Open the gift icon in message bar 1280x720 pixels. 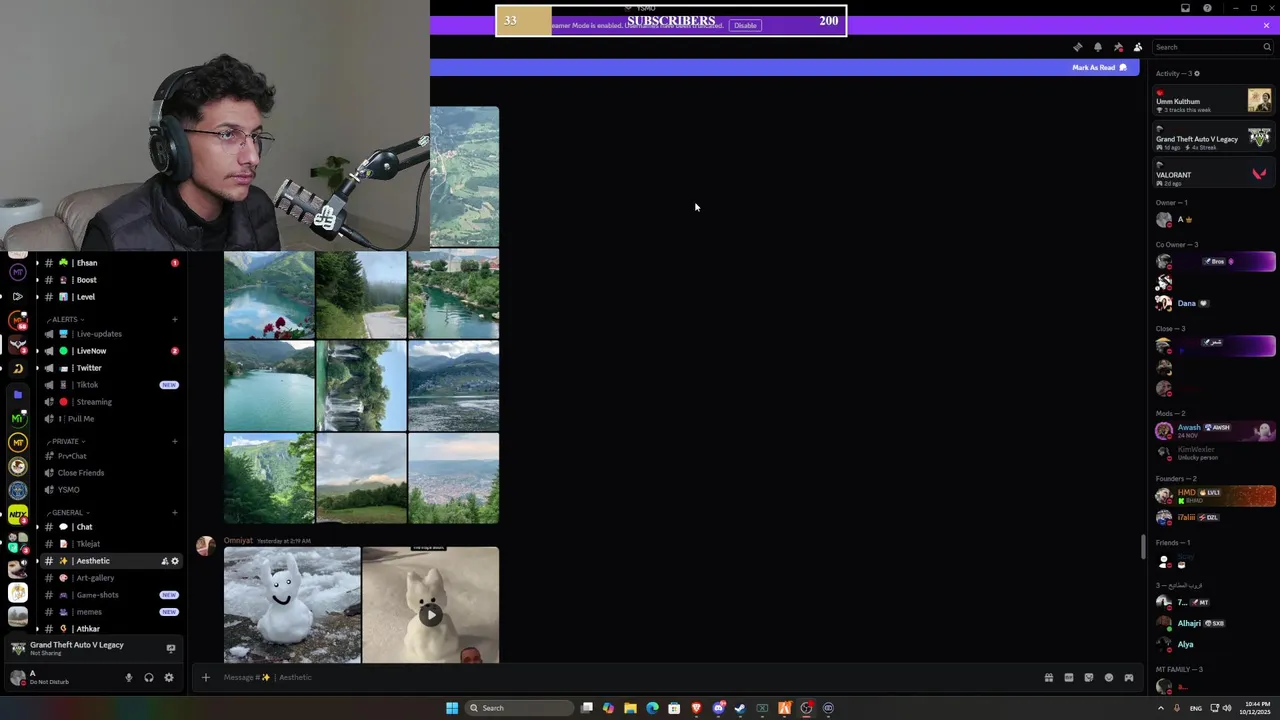(1048, 678)
